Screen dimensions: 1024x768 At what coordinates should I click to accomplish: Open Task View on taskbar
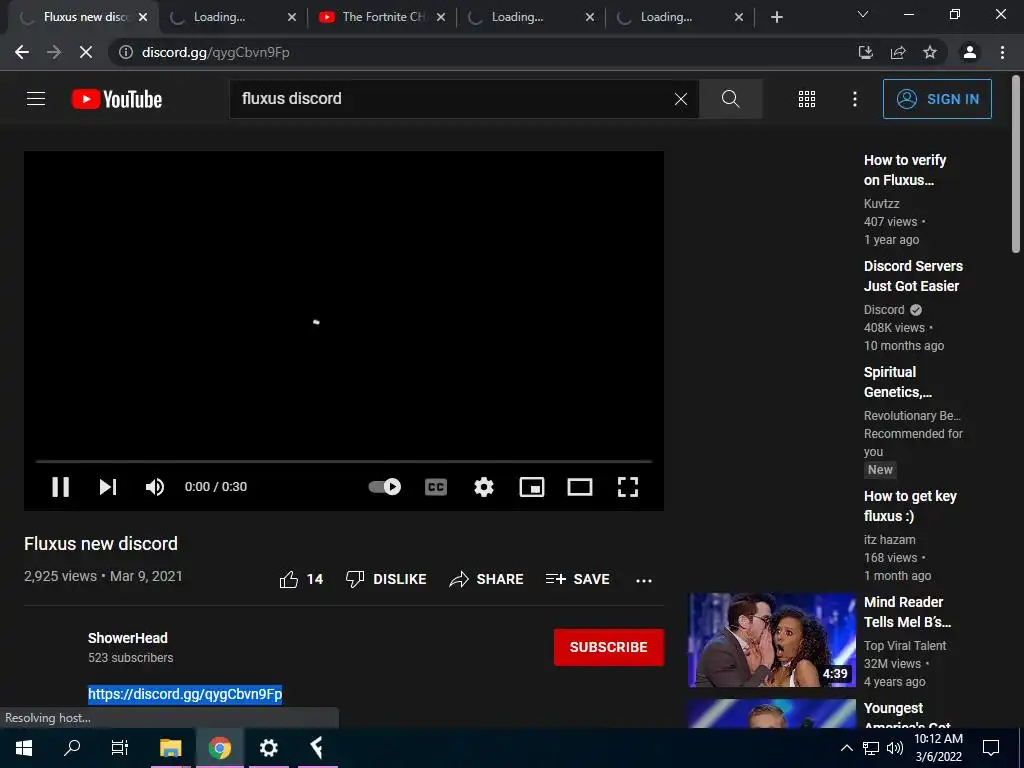120,748
